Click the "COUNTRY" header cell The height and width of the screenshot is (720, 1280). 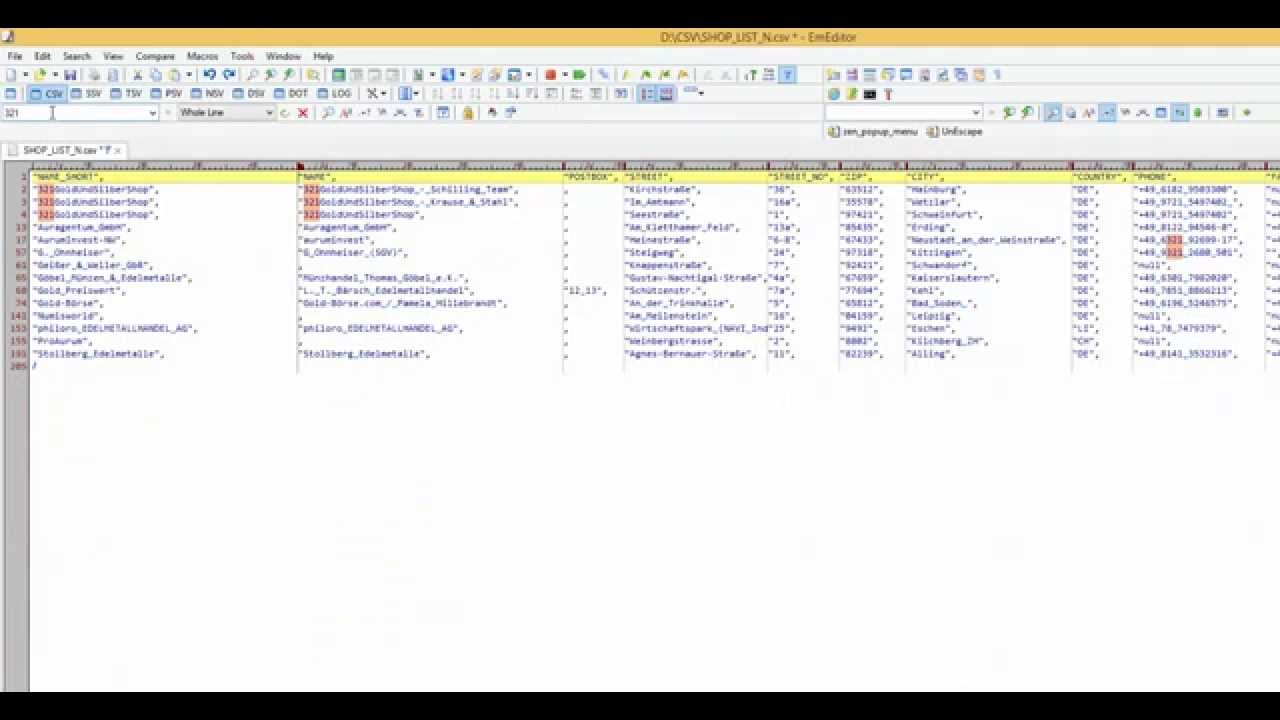coord(1099,177)
